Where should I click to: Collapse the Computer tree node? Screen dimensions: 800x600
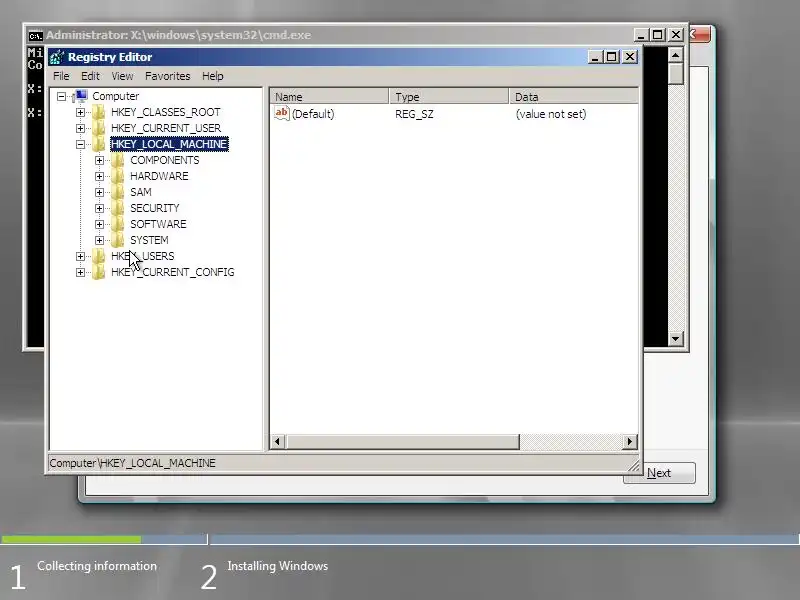coord(62,96)
